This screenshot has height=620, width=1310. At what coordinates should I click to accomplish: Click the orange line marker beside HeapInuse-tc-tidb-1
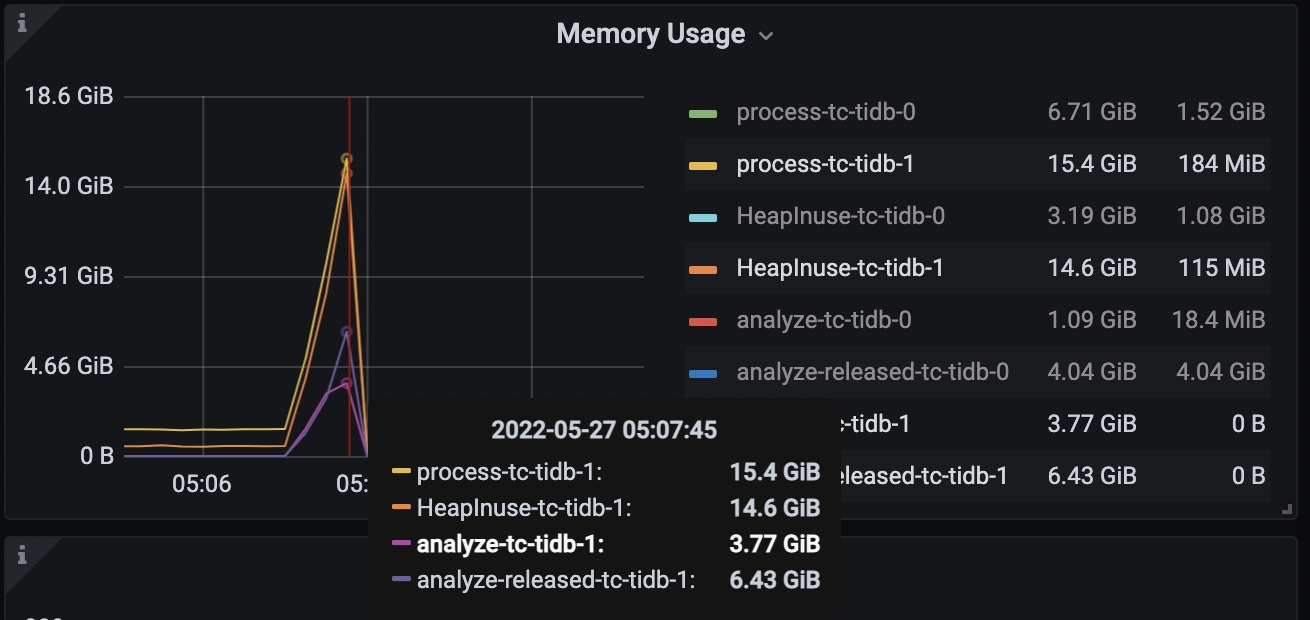click(702, 267)
